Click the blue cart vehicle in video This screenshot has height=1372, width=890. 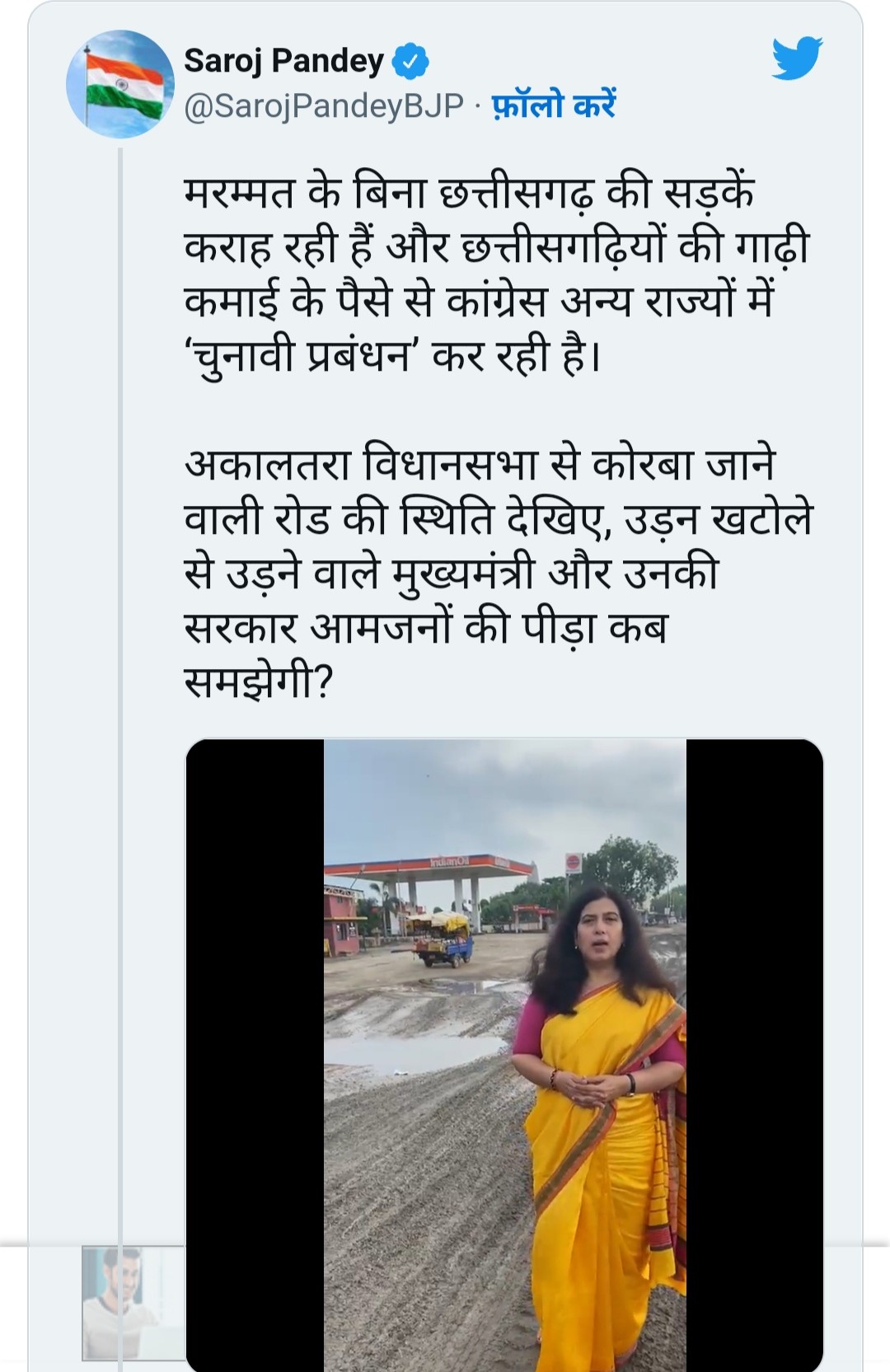[x=443, y=939]
